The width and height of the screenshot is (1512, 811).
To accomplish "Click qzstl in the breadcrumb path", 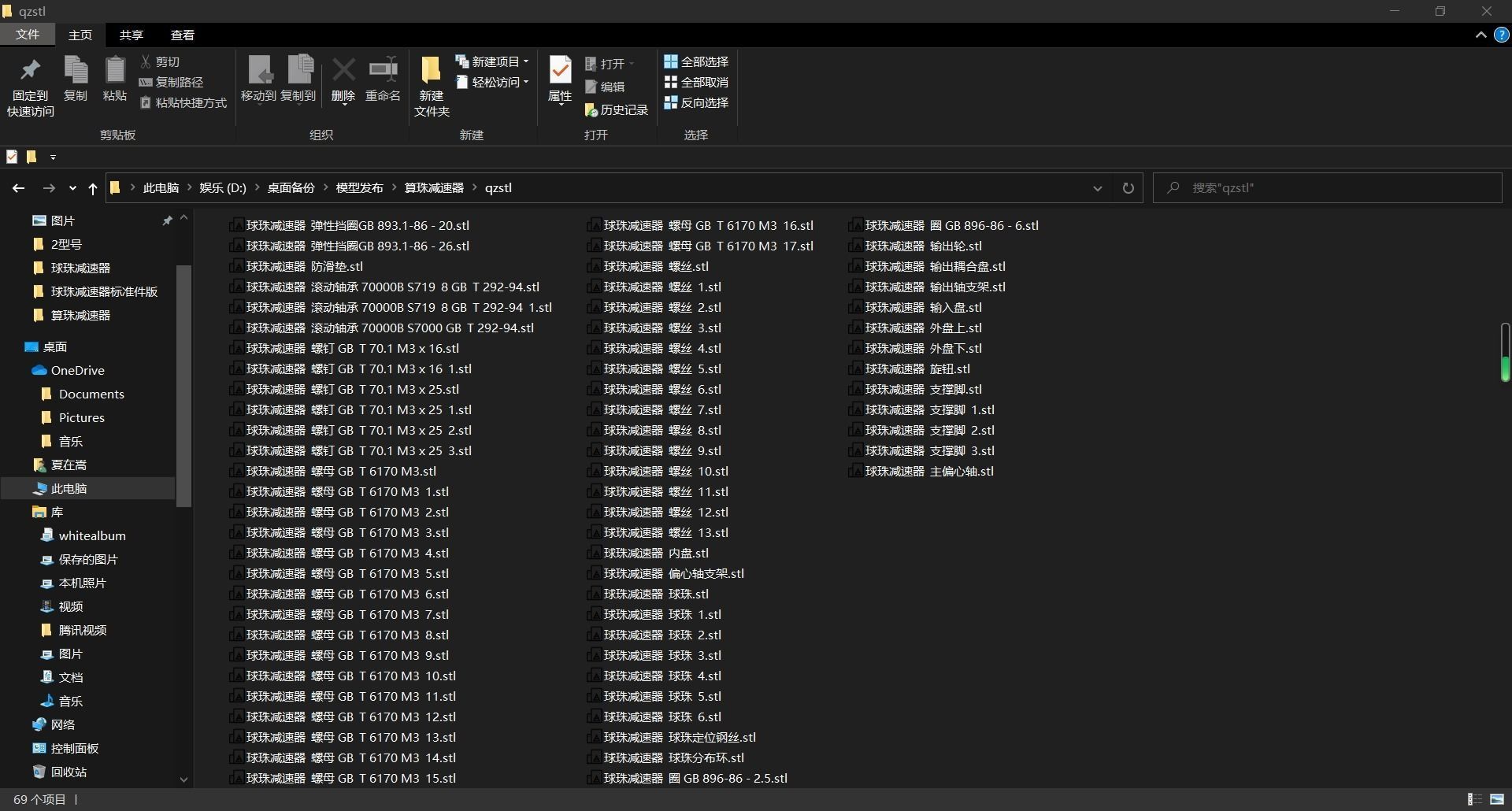I will click(x=498, y=188).
